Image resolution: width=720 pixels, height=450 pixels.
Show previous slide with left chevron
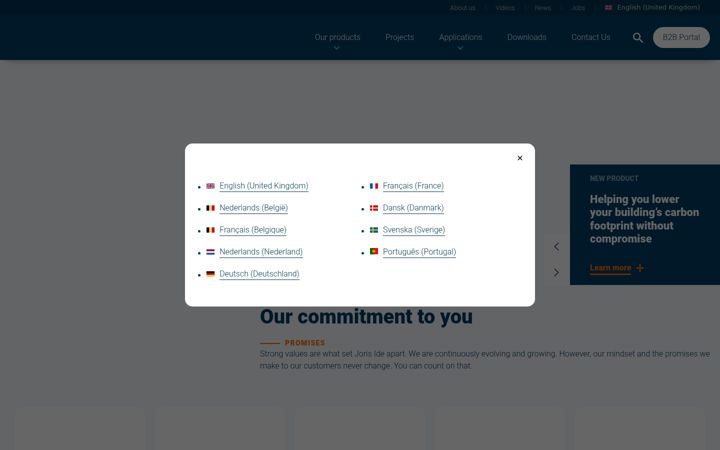(x=556, y=247)
